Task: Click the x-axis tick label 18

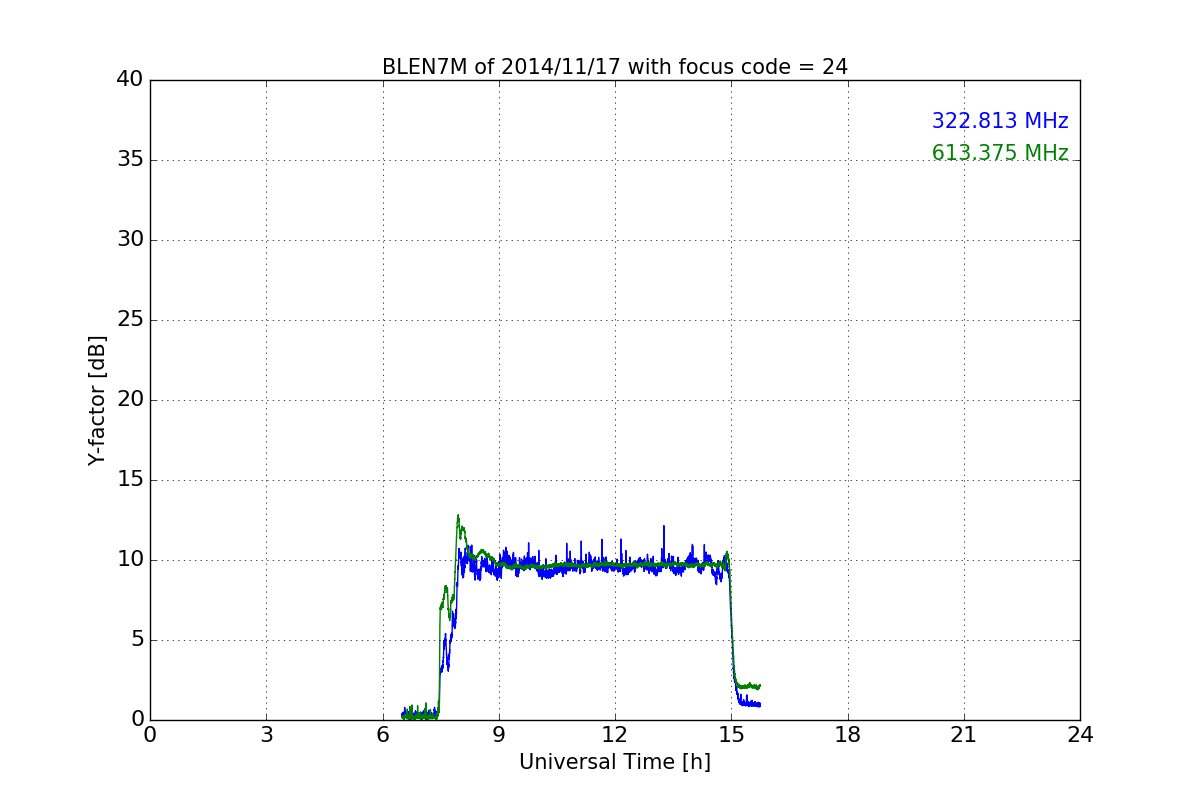Action: click(x=848, y=735)
